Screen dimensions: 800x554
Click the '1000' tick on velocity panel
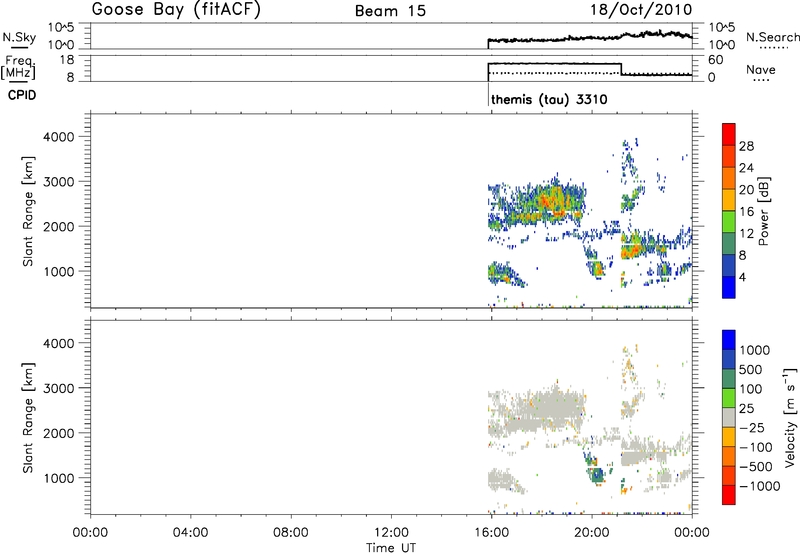pyautogui.click(x=59, y=478)
